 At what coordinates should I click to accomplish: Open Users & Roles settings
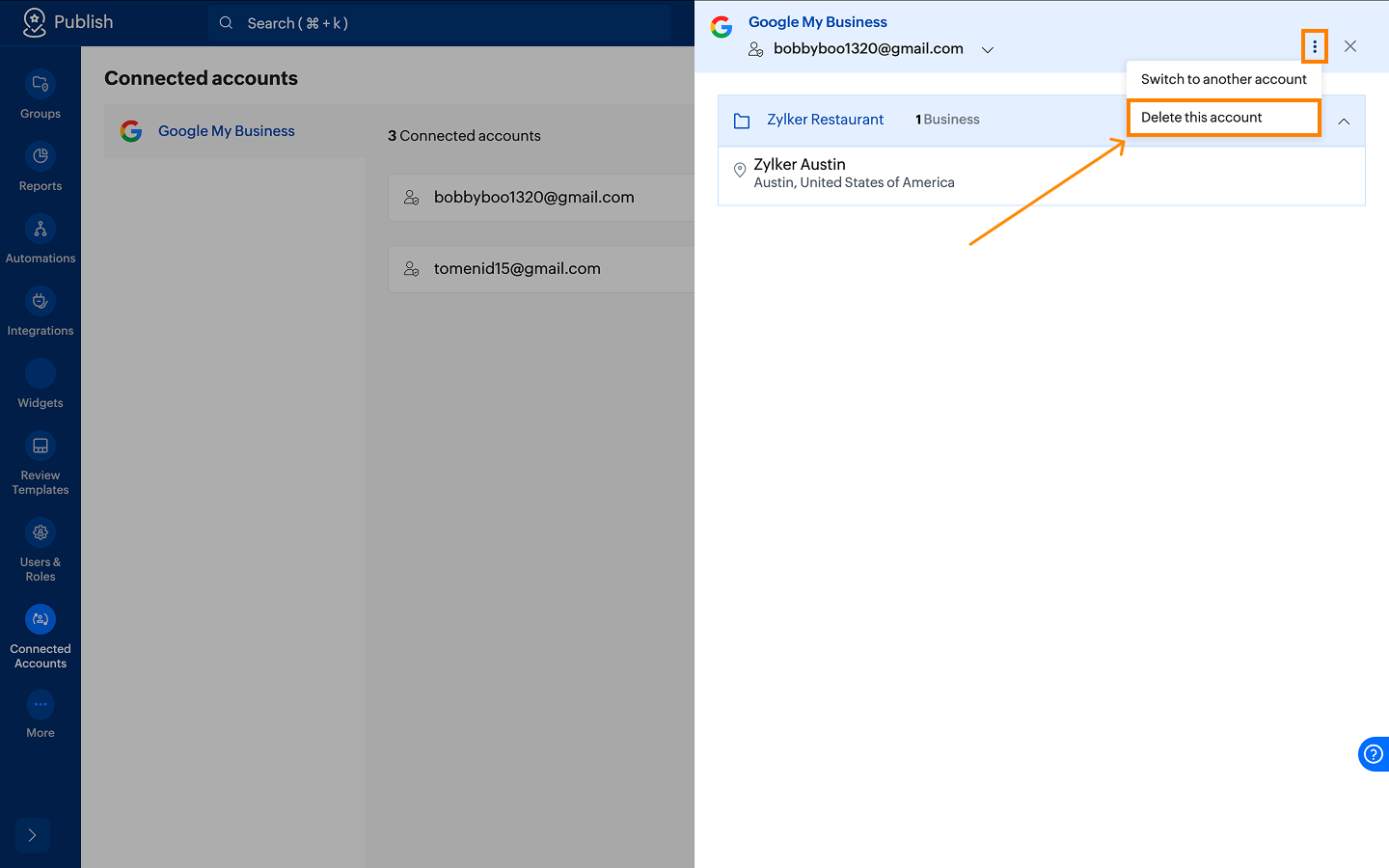point(41,551)
